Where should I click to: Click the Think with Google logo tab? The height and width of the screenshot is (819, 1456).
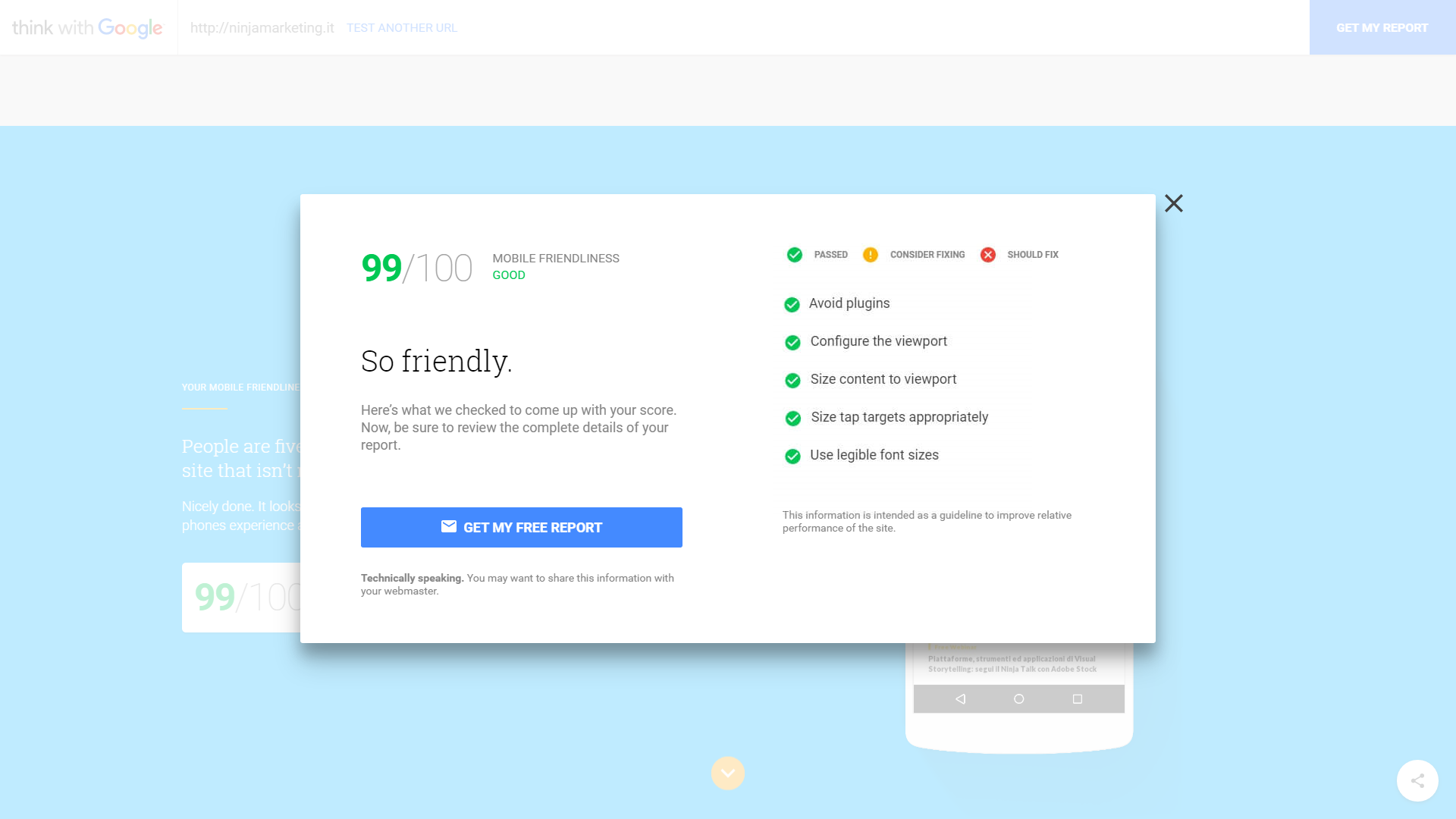[87, 27]
